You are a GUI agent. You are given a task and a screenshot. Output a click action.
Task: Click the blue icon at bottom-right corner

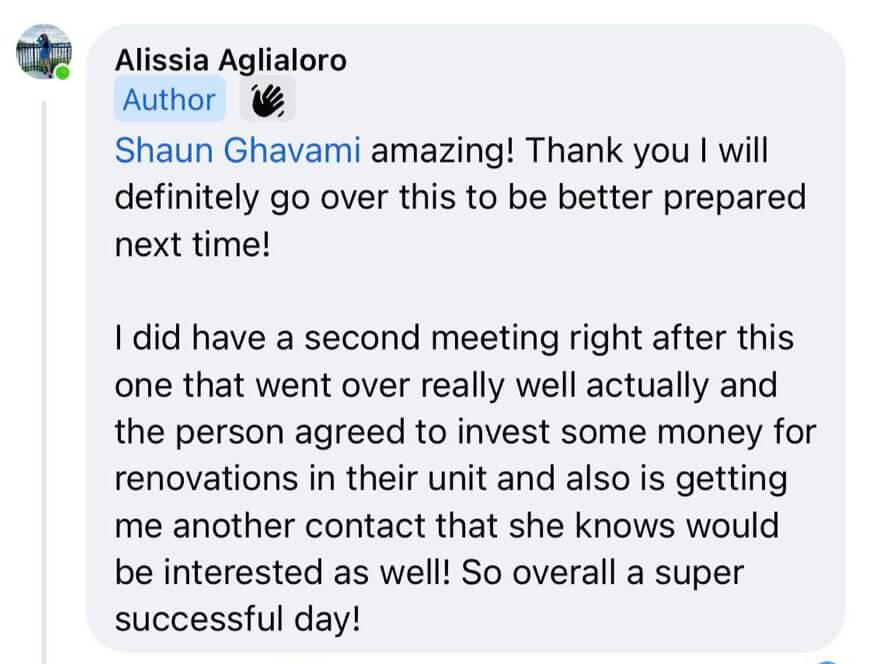click(x=828, y=661)
